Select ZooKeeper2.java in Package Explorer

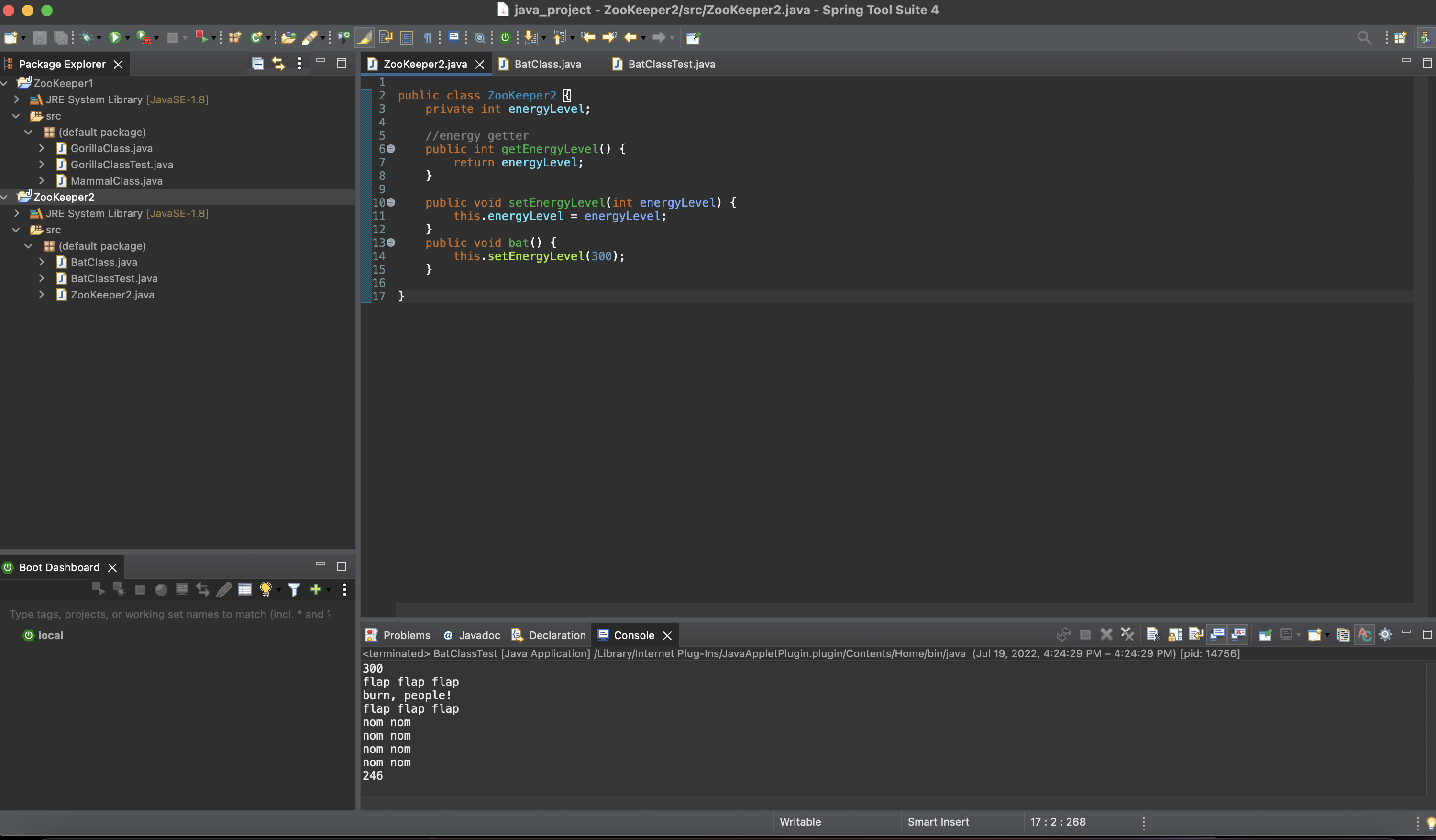[x=112, y=295]
